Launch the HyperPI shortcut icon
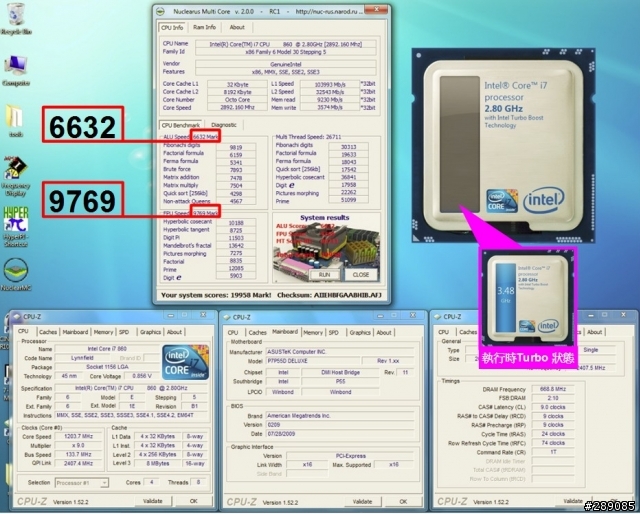 [x=16, y=227]
